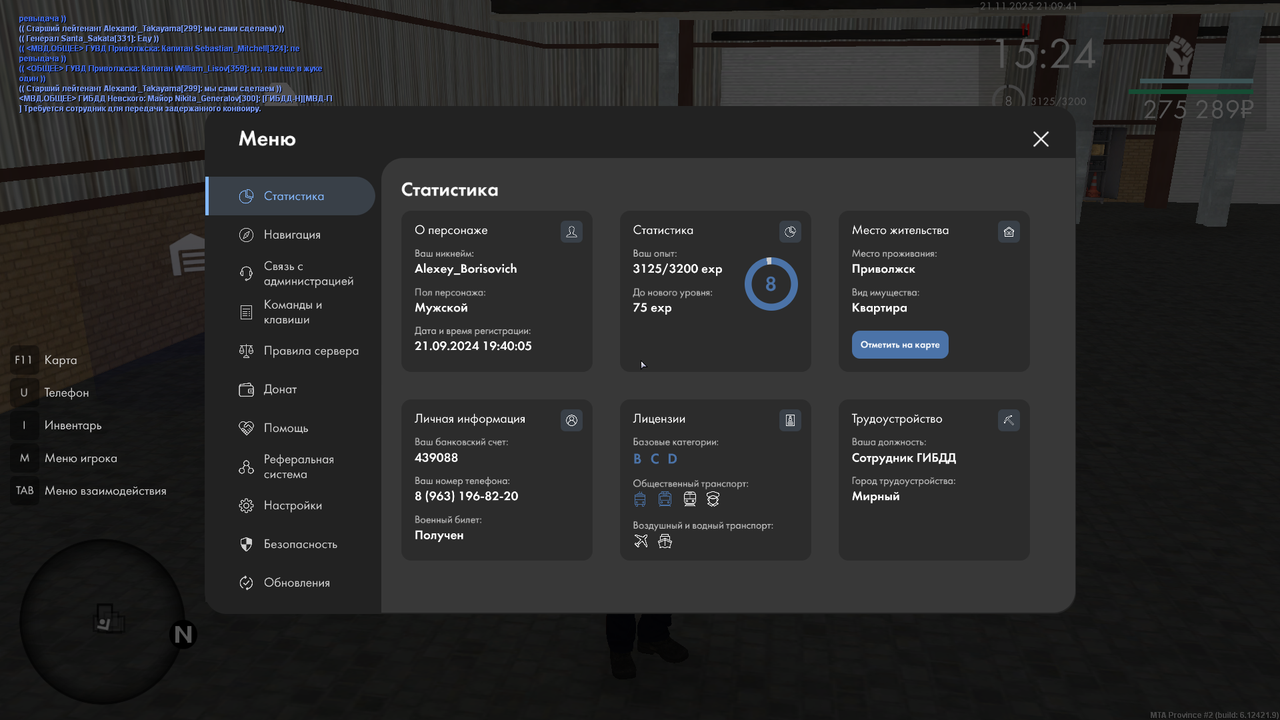Click the gear icon beside Настройки

tap(246, 506)
